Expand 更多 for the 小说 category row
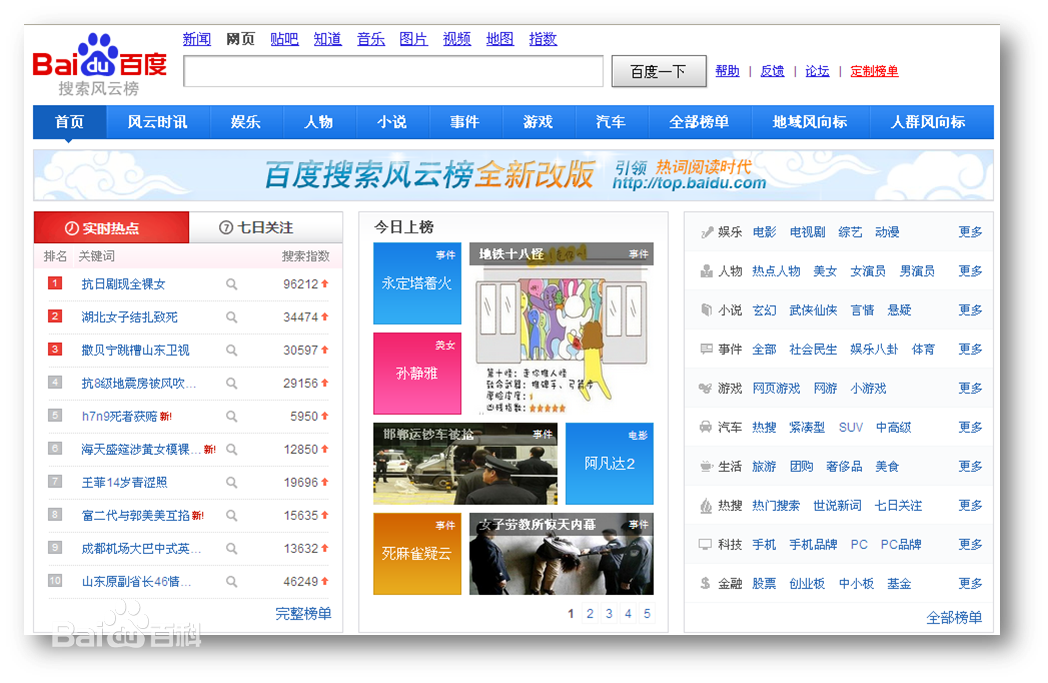Viewport: 1048px width, 683px height. point(970,310)
